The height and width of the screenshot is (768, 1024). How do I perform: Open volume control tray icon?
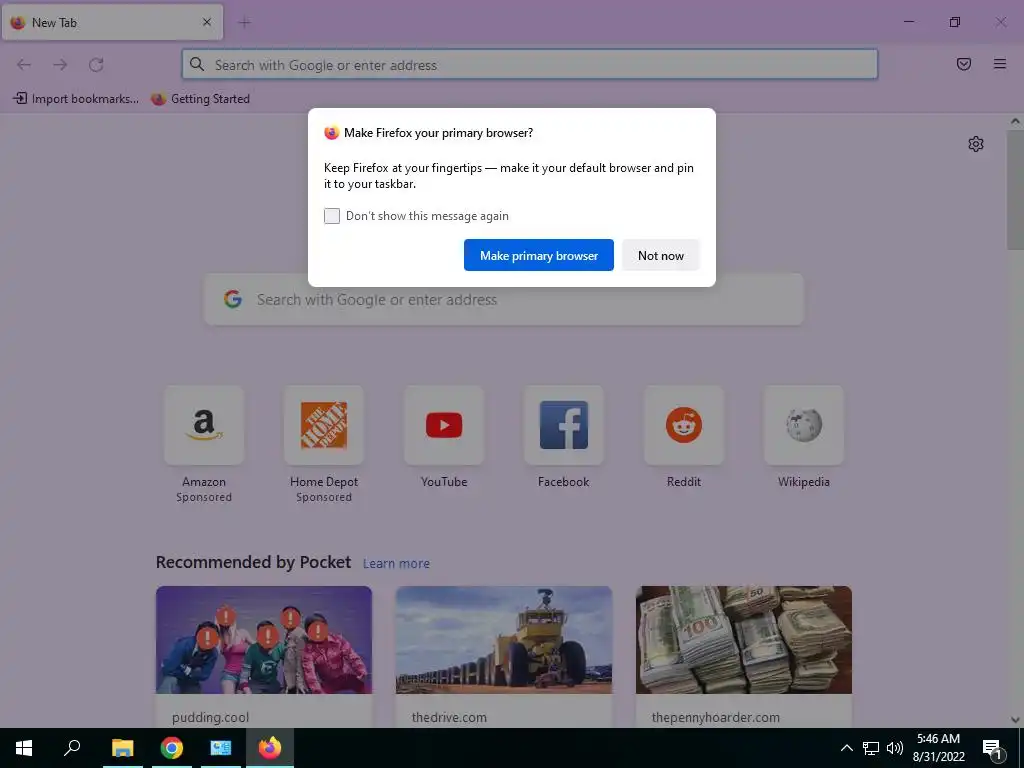coord(895,748)
